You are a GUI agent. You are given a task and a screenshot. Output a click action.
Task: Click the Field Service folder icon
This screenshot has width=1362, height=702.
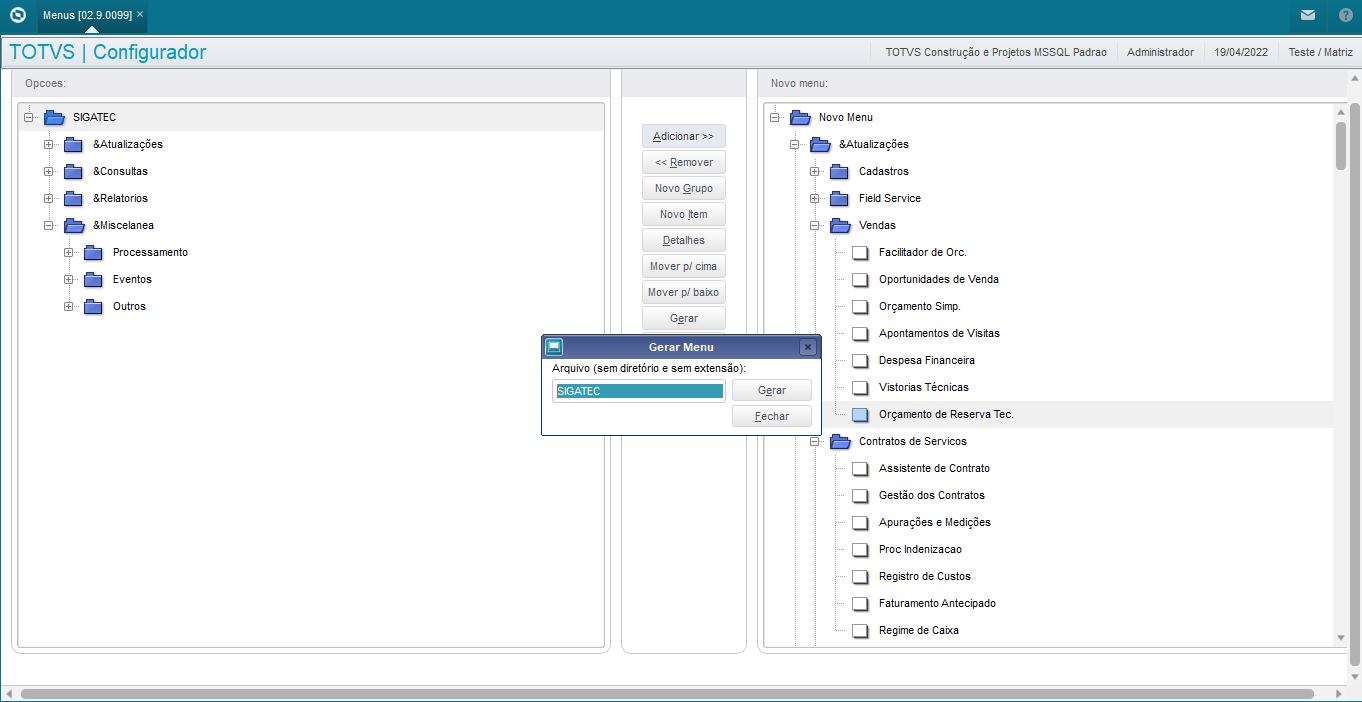click(x=839, y=198)
